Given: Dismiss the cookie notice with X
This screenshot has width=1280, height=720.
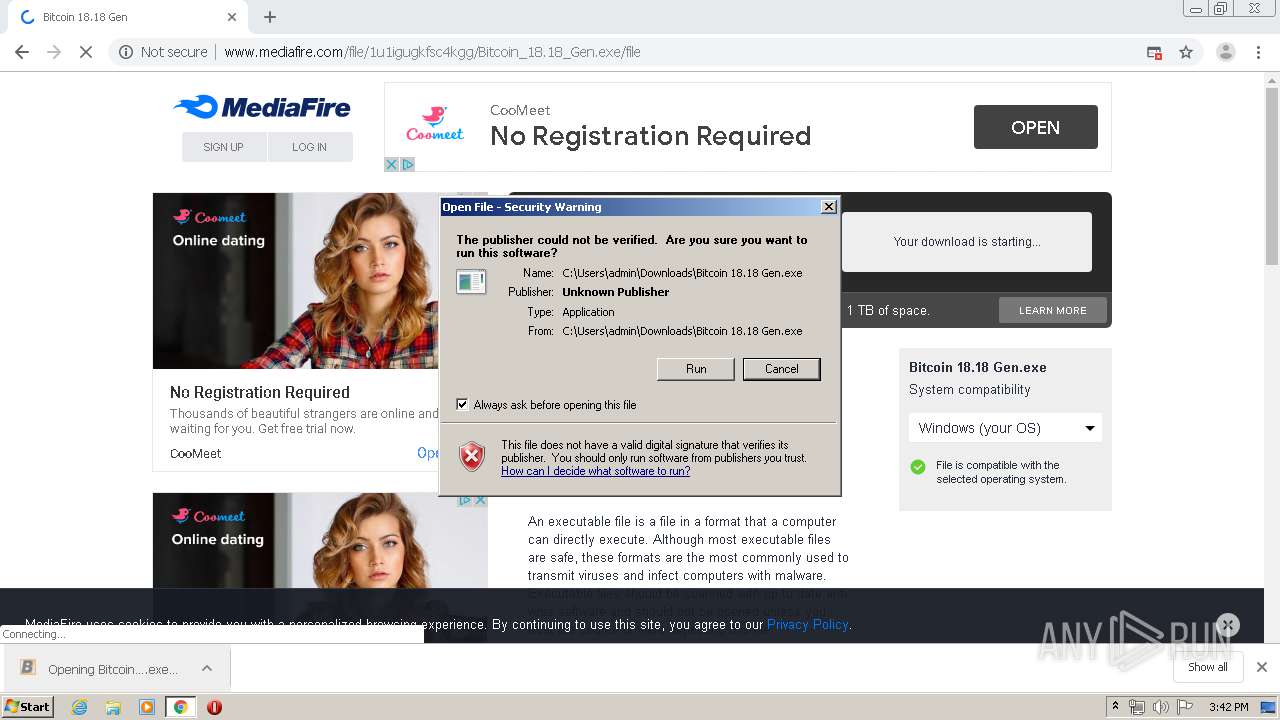Looking at the screenshot, I should (x=1227, y=625).
